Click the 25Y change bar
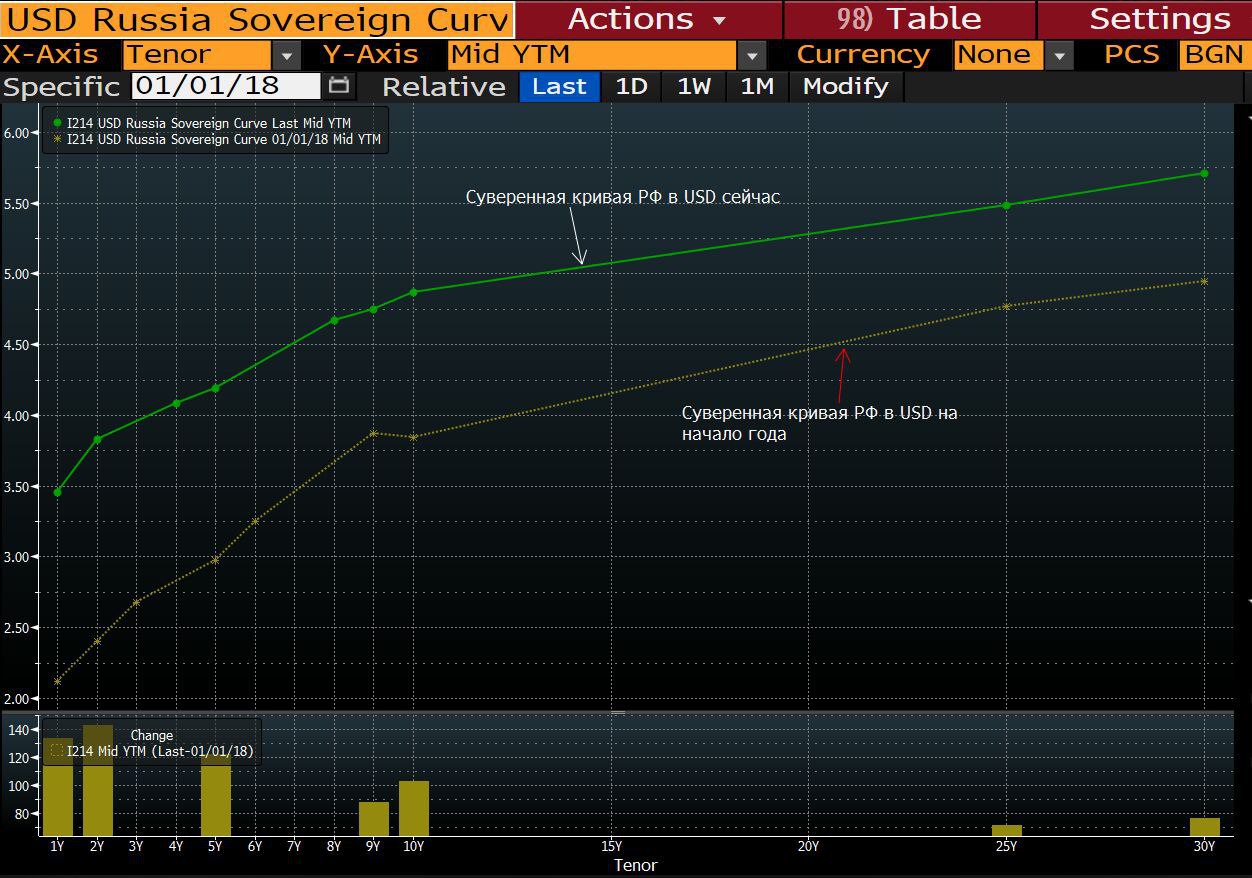The image size is (1252, 878). tap(1007, 830)
